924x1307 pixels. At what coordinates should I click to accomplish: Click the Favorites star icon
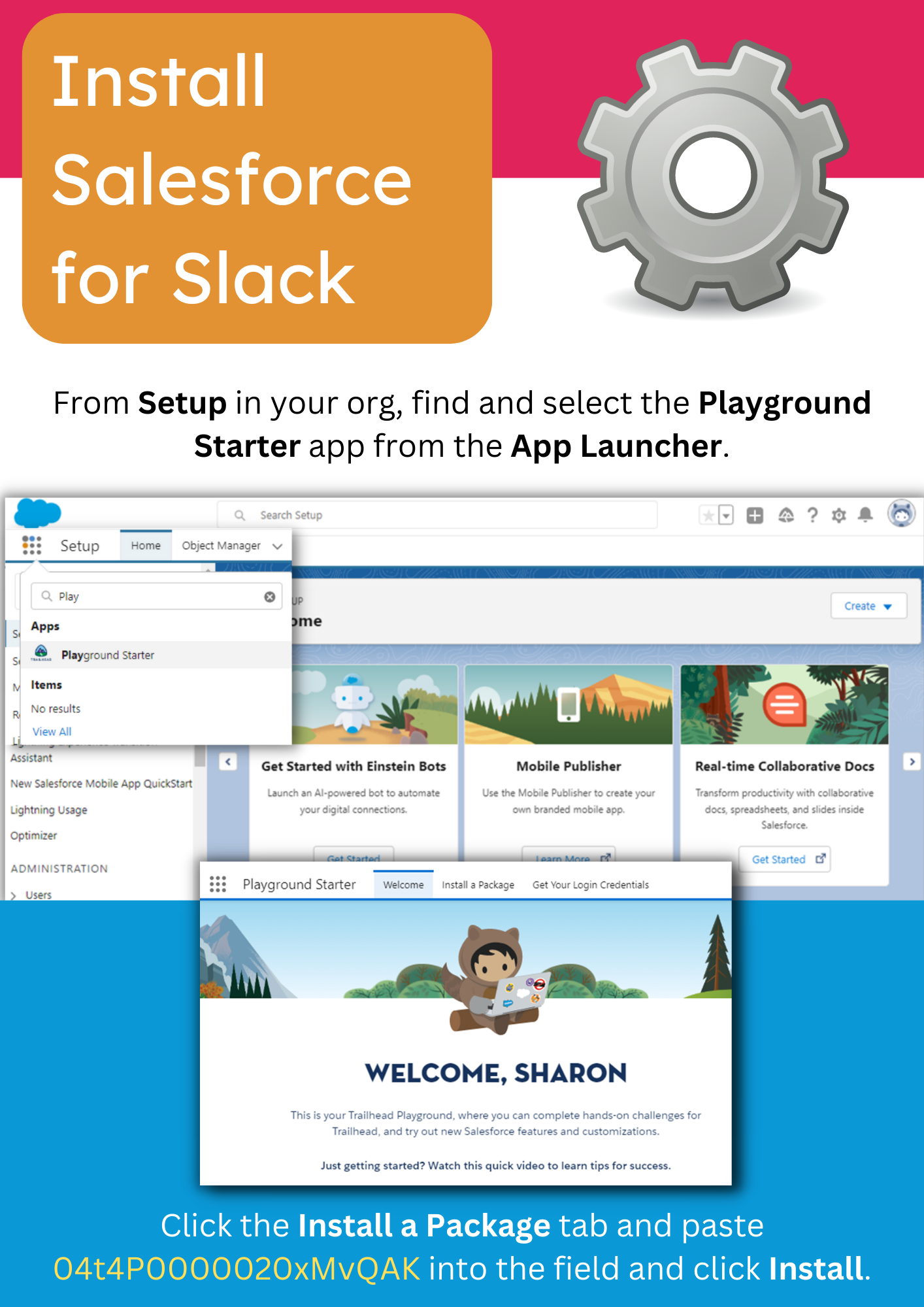(x=708, y=515)
